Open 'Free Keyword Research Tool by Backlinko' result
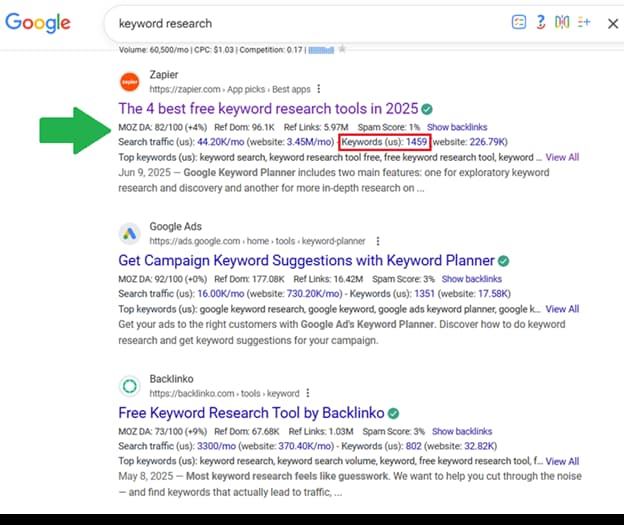This screenshot has height=525, width=624. coord(252,413)
